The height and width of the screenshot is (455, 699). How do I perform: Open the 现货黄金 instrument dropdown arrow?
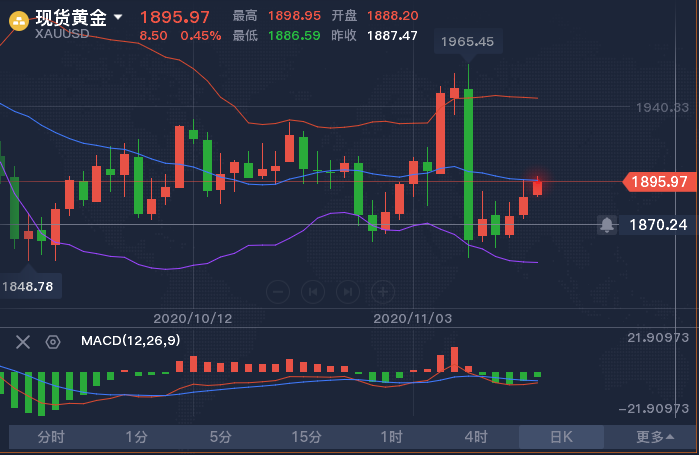coord(118,17)
